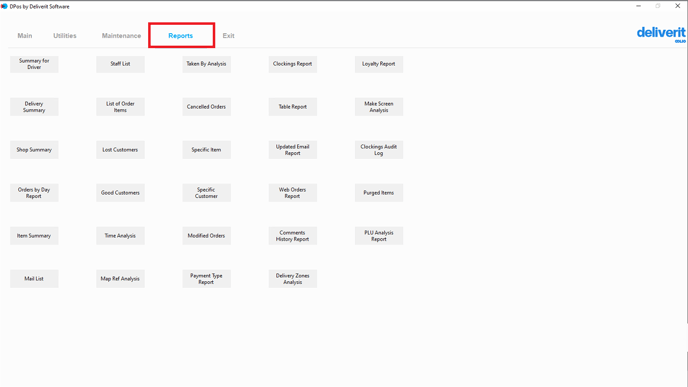This screenshot has height=387, width=688.
Task: Open Updated Email Report
Action: coord(293,150)
